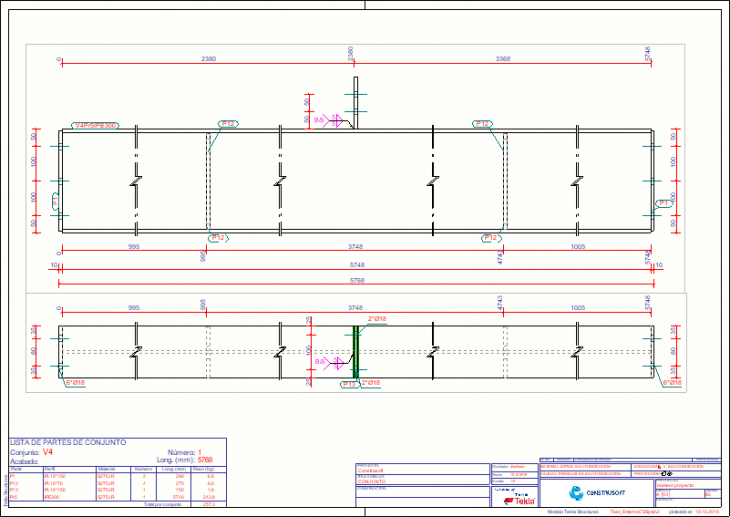730x517 pixels.
Task: Select the lower-left P12 part mark
Action: pyautogui.click(x=218, y=238)
